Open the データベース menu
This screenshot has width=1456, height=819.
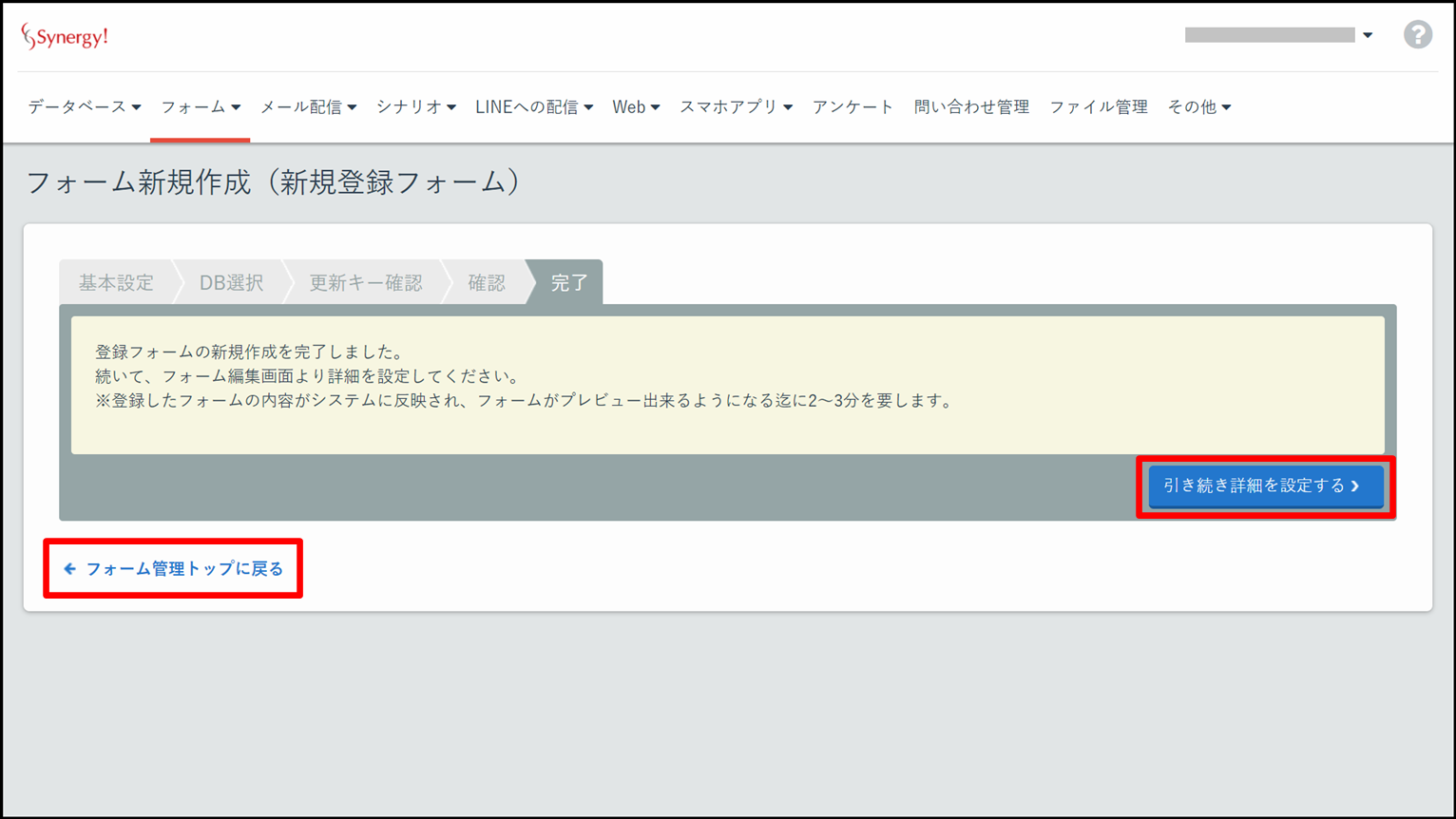tap(84, 107)
